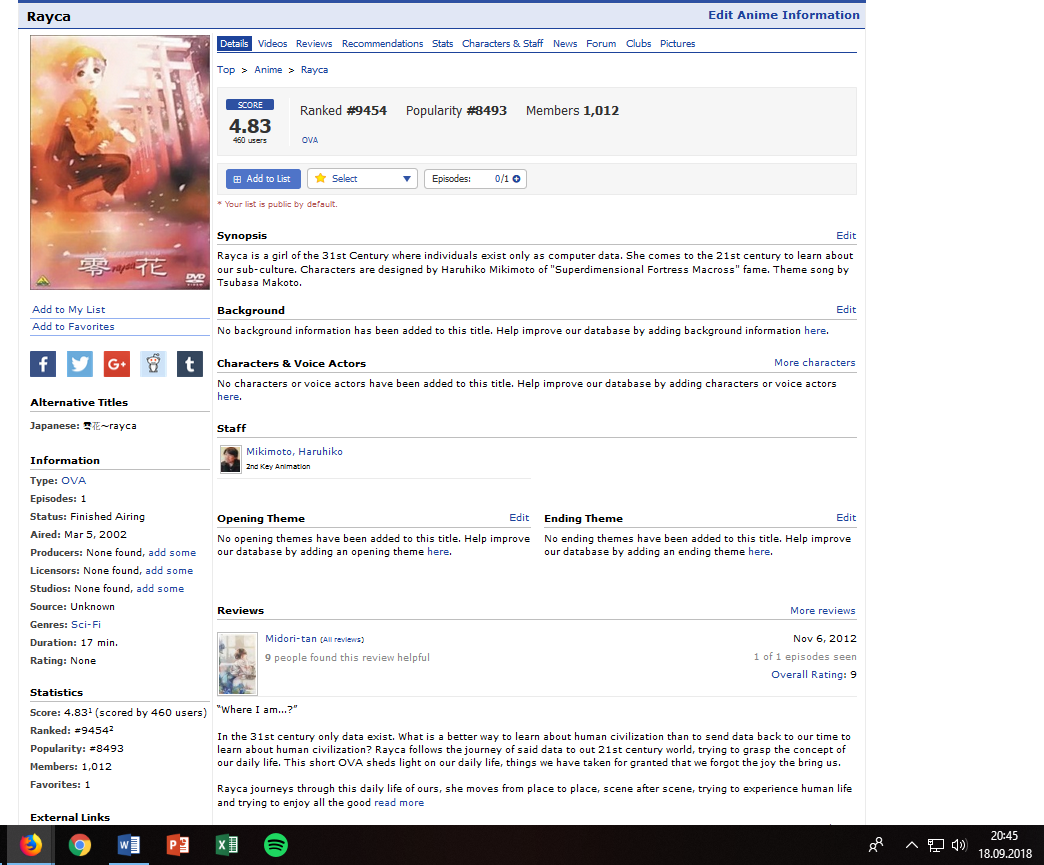Screen dimensions: 1044x865
Task: Open Mikimoto, Haruhiko staff link
Action: pyautogui.click(x=294, y=451)
